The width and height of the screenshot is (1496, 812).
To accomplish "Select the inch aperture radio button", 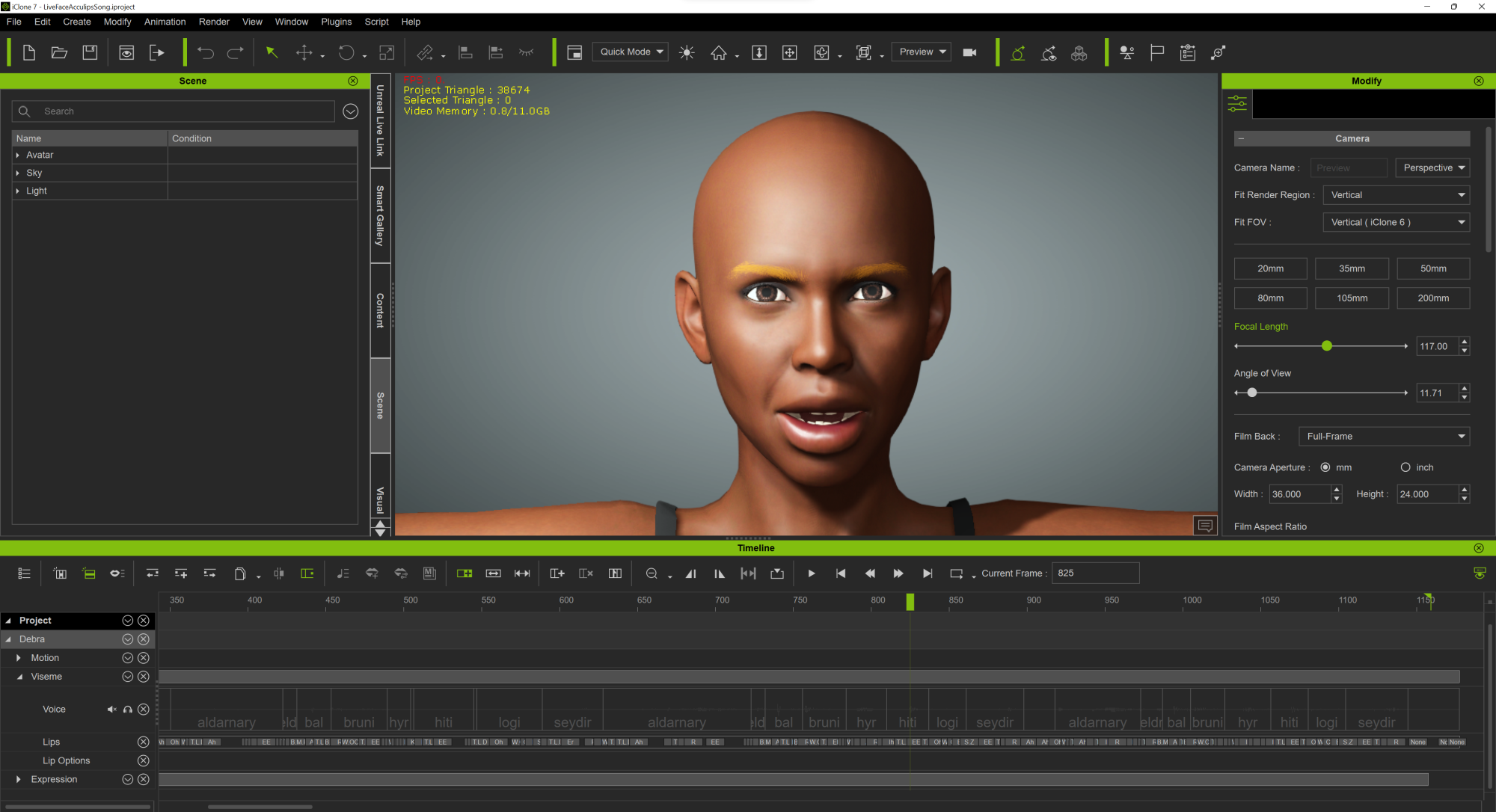I will pos(1405,467).
